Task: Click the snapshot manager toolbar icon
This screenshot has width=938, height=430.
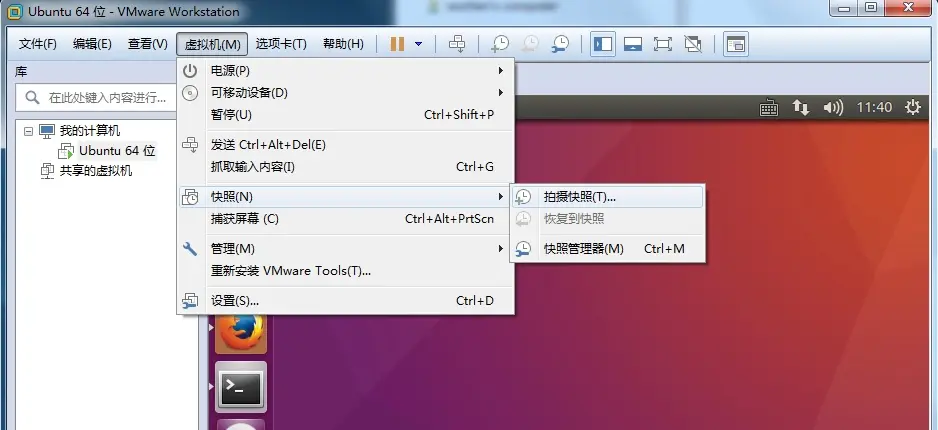Action: 561,44
